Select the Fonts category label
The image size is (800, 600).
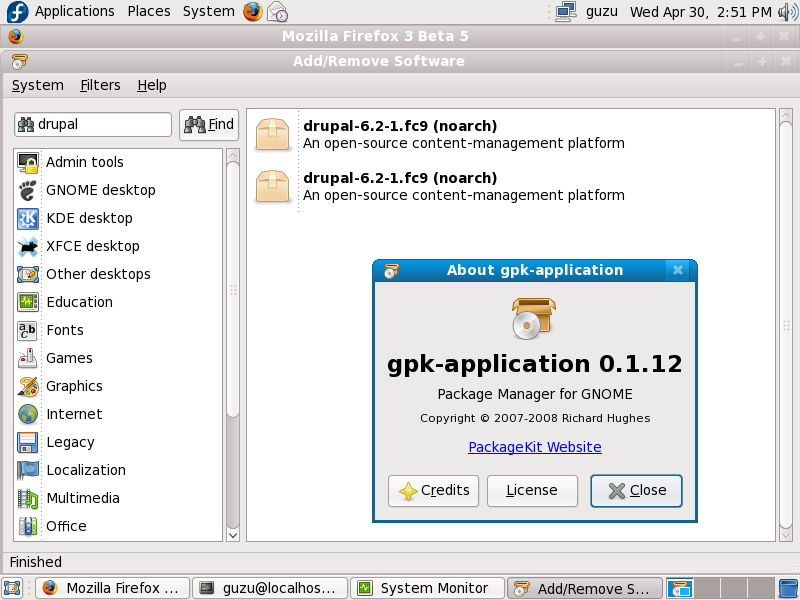65,330
